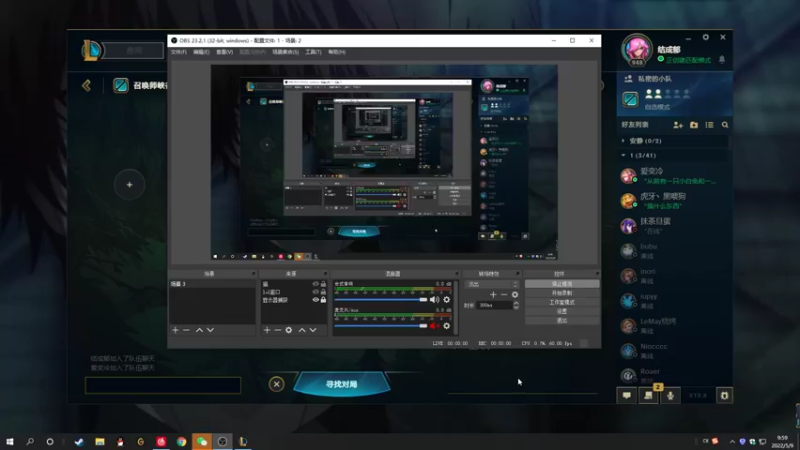Viewport: 800px width, 450px height.
Task: Go back with the League lobby arrow
Action: pyautogui.click(x=86, y=85)
